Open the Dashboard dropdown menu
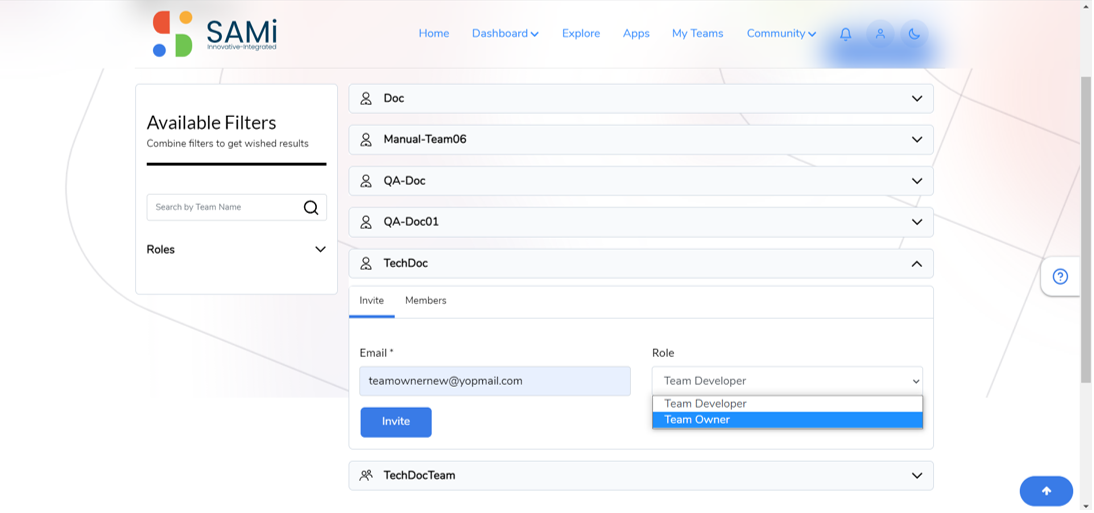Screen dimensions: 1094x513 point(505,34)
